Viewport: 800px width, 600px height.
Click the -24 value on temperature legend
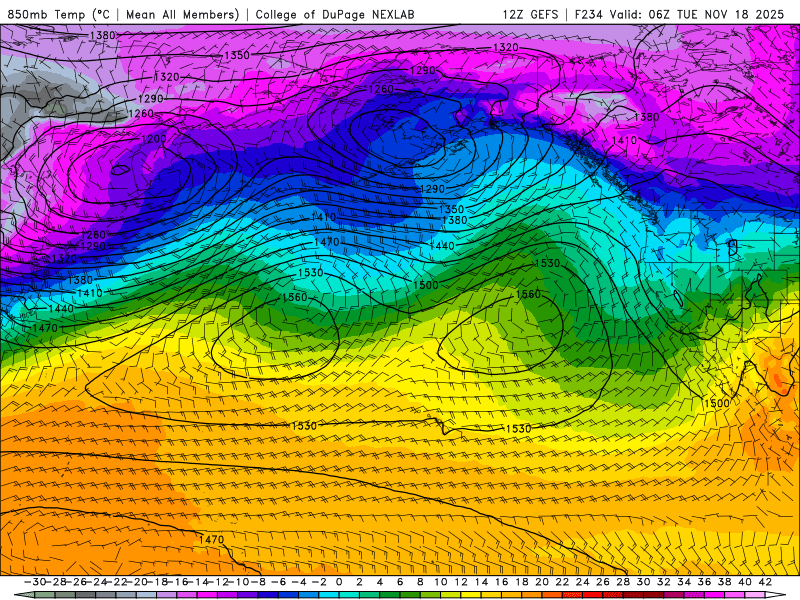(x=96, y=582)
